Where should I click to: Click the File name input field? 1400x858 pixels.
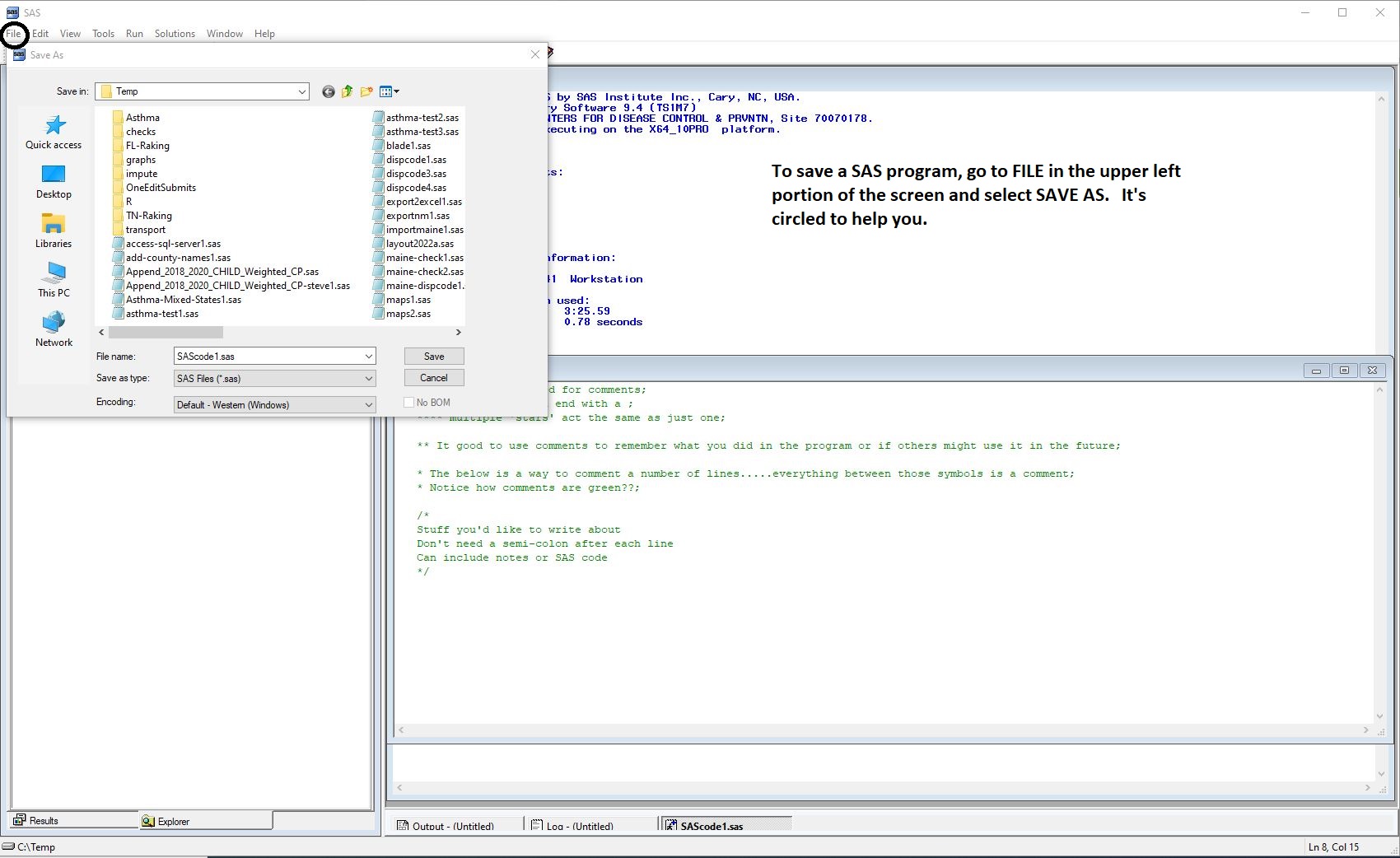(267, 357)
